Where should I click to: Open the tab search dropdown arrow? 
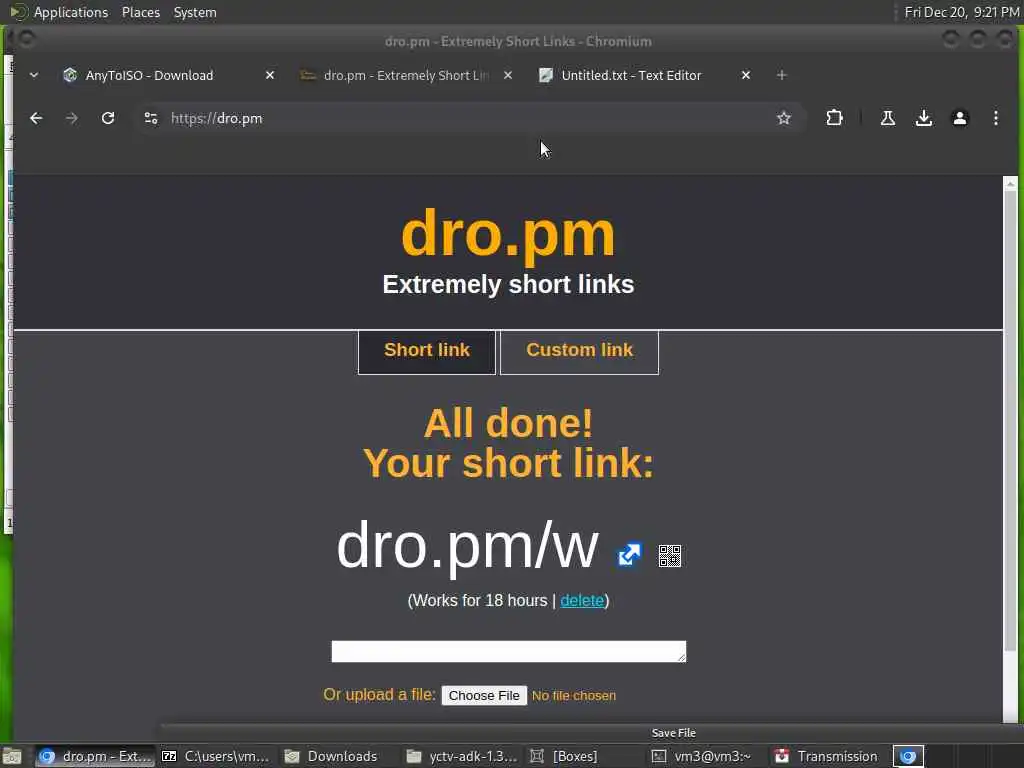coord(34,75)
